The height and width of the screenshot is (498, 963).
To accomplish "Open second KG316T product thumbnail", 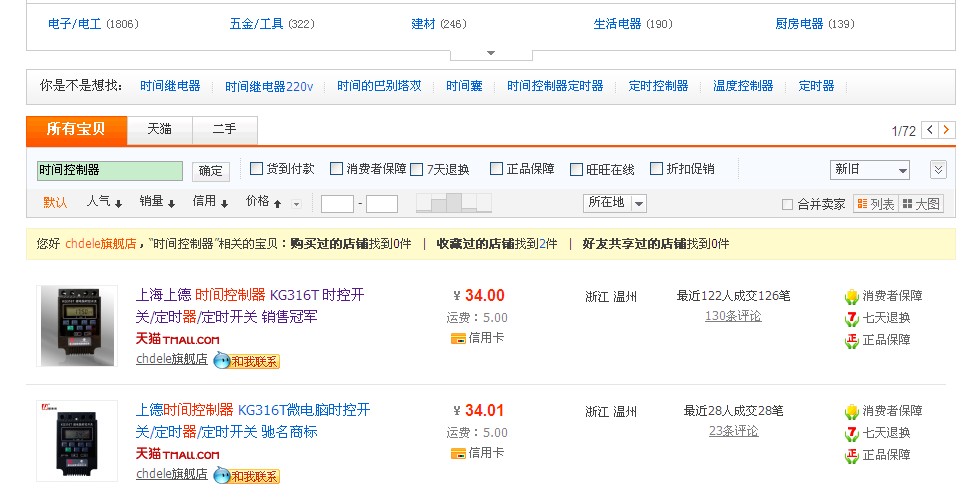I will 77,441.
